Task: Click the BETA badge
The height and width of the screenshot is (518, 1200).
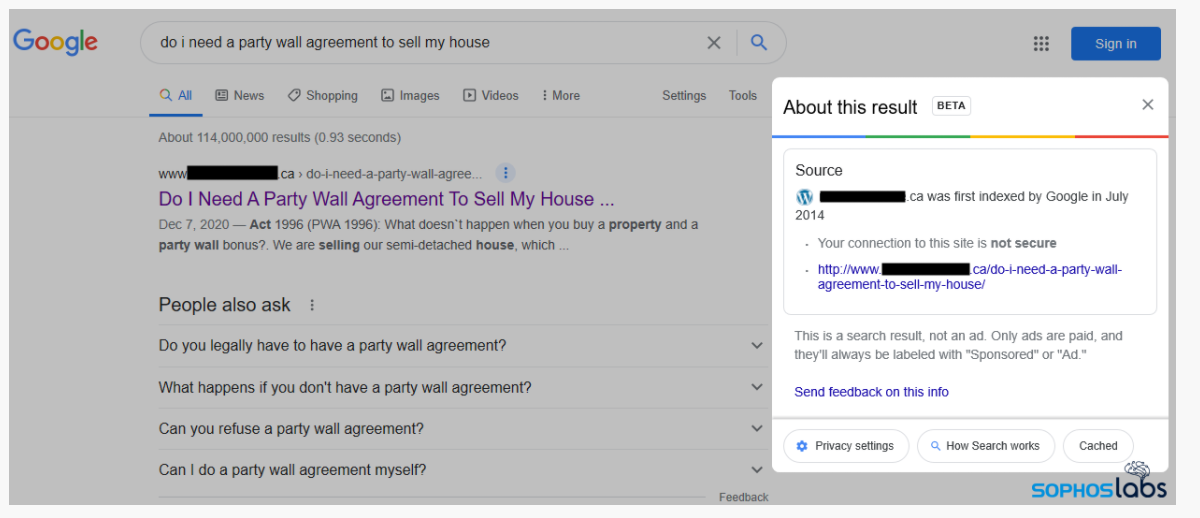Action: coord(952,106)
